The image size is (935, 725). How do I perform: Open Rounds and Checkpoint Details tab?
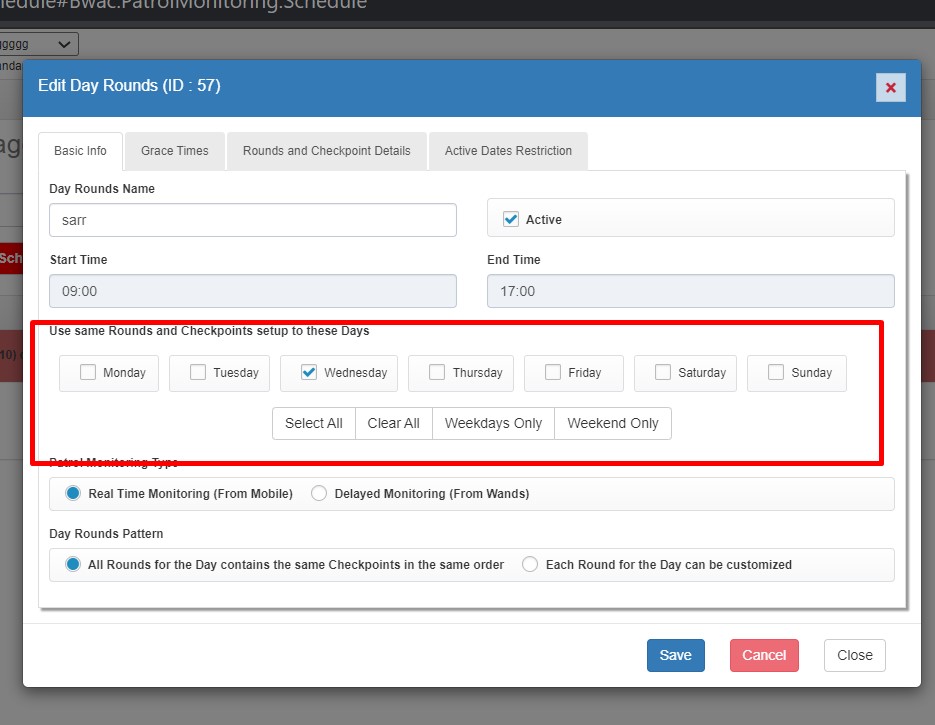coord(326,151)
